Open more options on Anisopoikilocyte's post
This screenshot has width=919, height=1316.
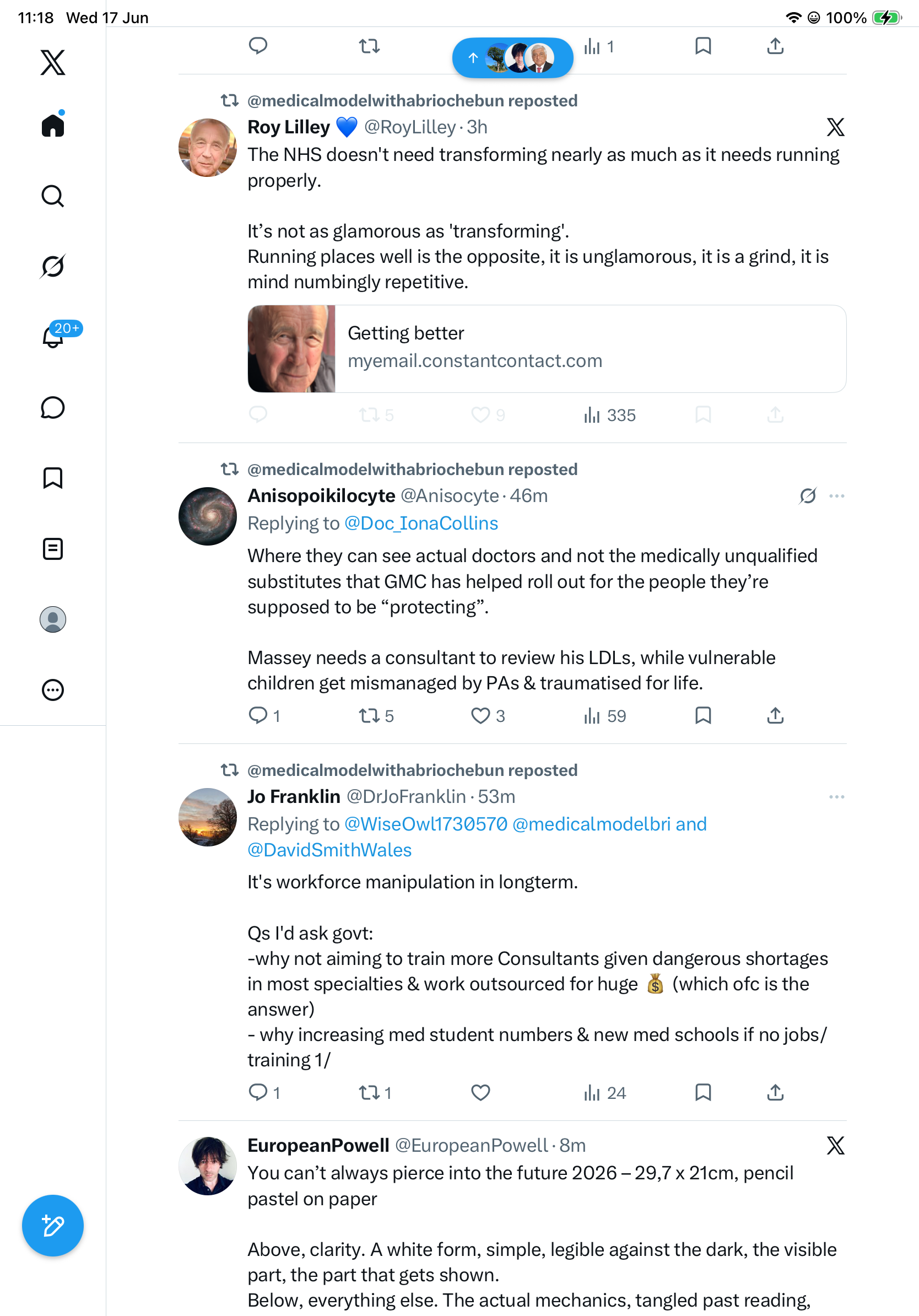(x=836, y=496)
